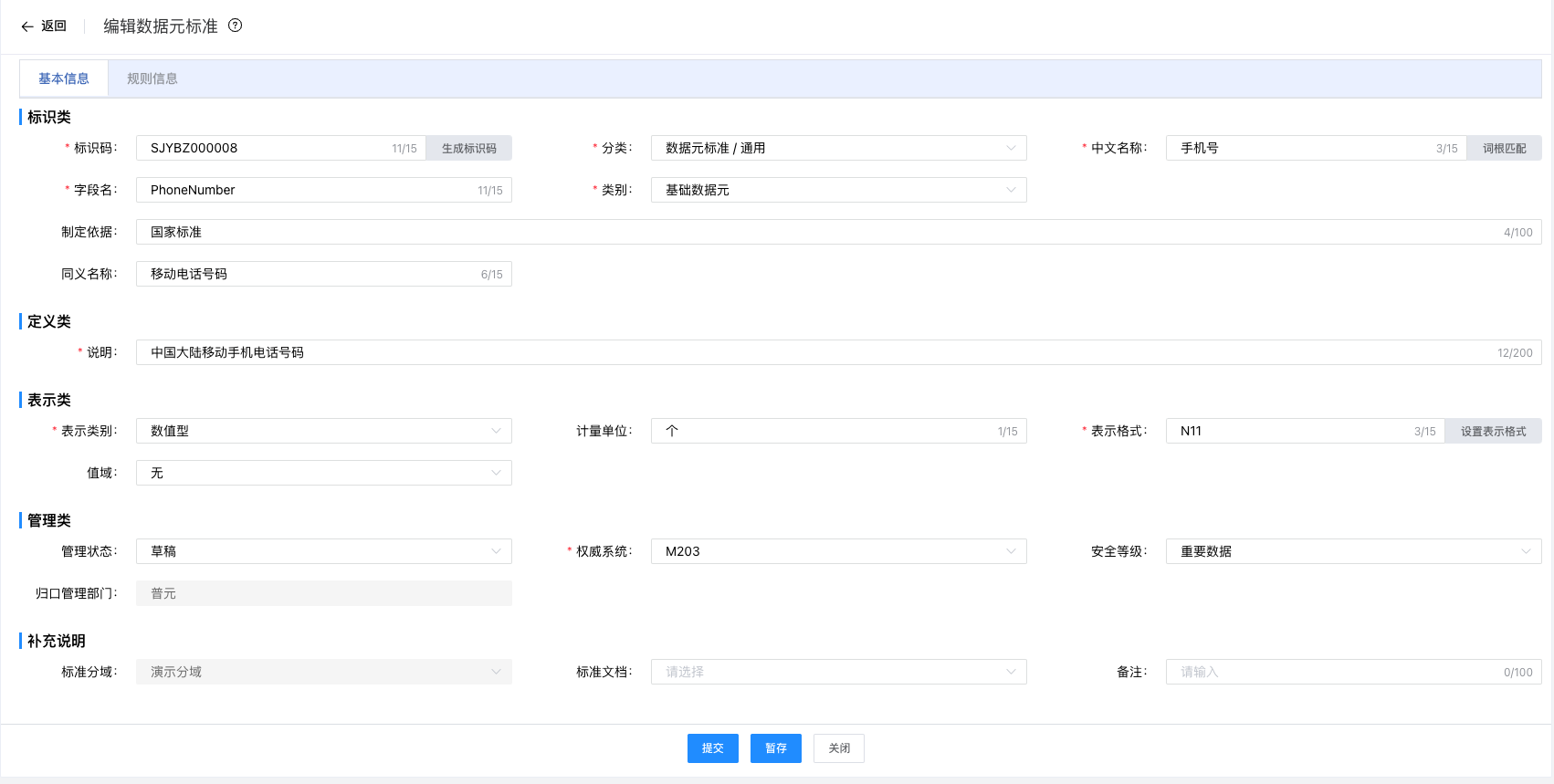Screen dimensions: 1554x784
Task: Click the back arrow icon
Action: click(27, 26)
